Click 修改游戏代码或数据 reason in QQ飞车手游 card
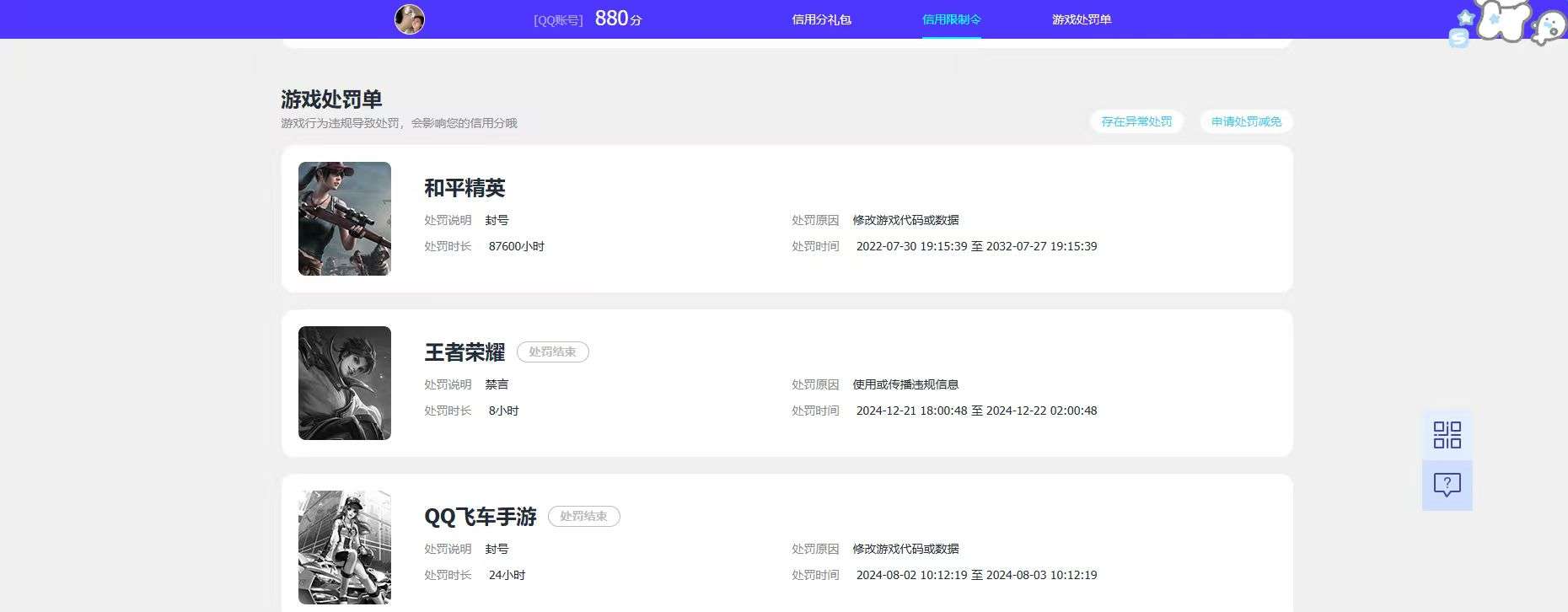 (x=905, y=549)
